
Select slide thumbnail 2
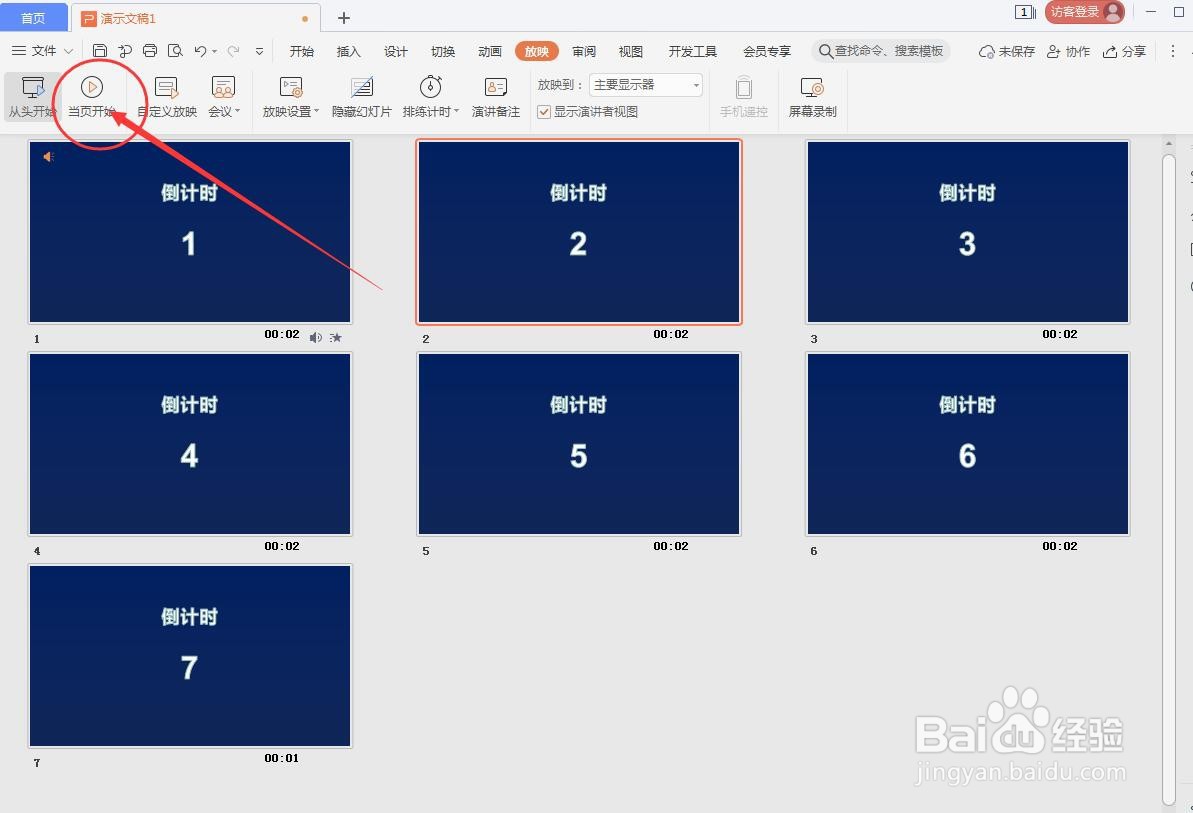tap(579, 232)
